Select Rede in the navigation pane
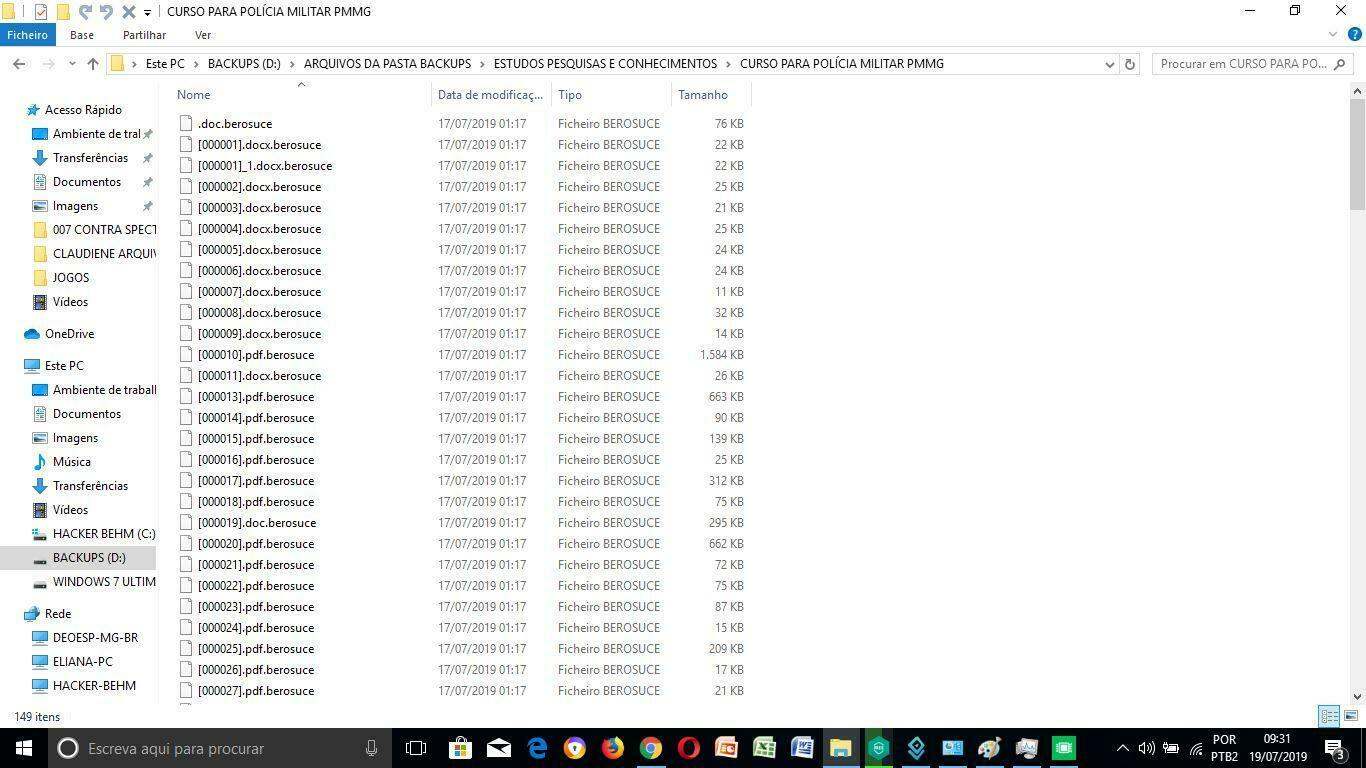 (x=58, y=614)
